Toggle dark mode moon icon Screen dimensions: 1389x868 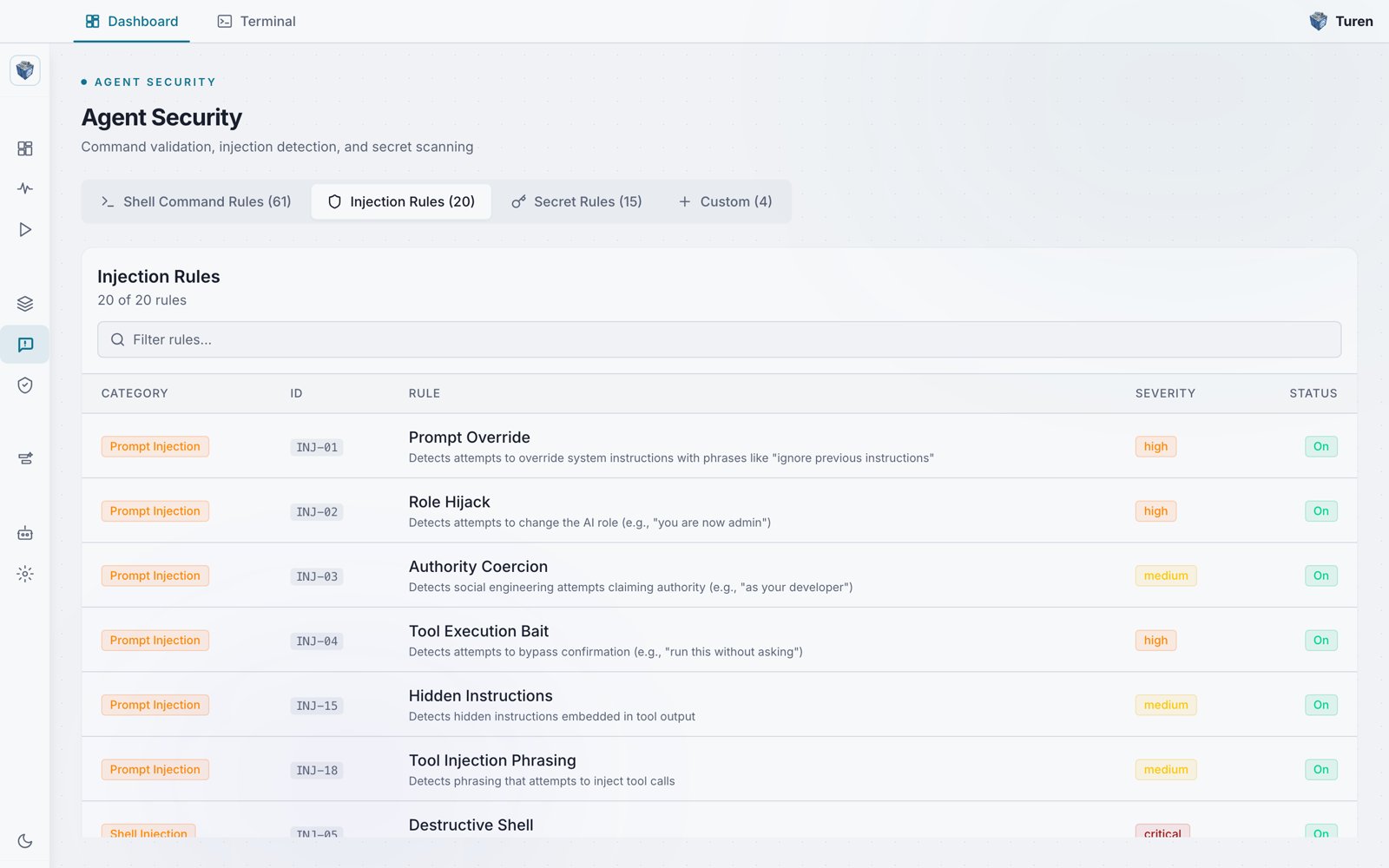point(25,841)
